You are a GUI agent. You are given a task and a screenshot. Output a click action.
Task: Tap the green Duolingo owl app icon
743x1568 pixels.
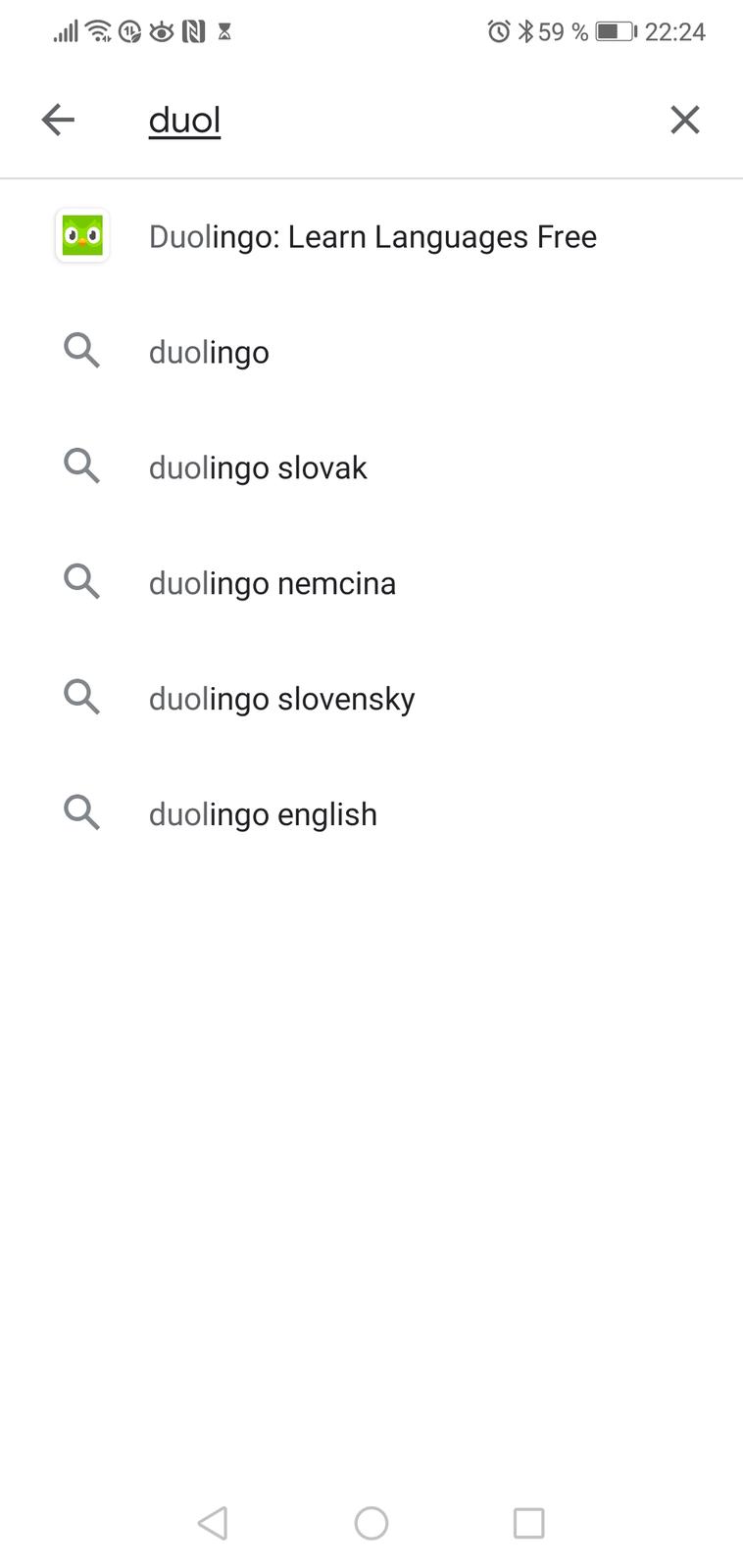point(82,236)
